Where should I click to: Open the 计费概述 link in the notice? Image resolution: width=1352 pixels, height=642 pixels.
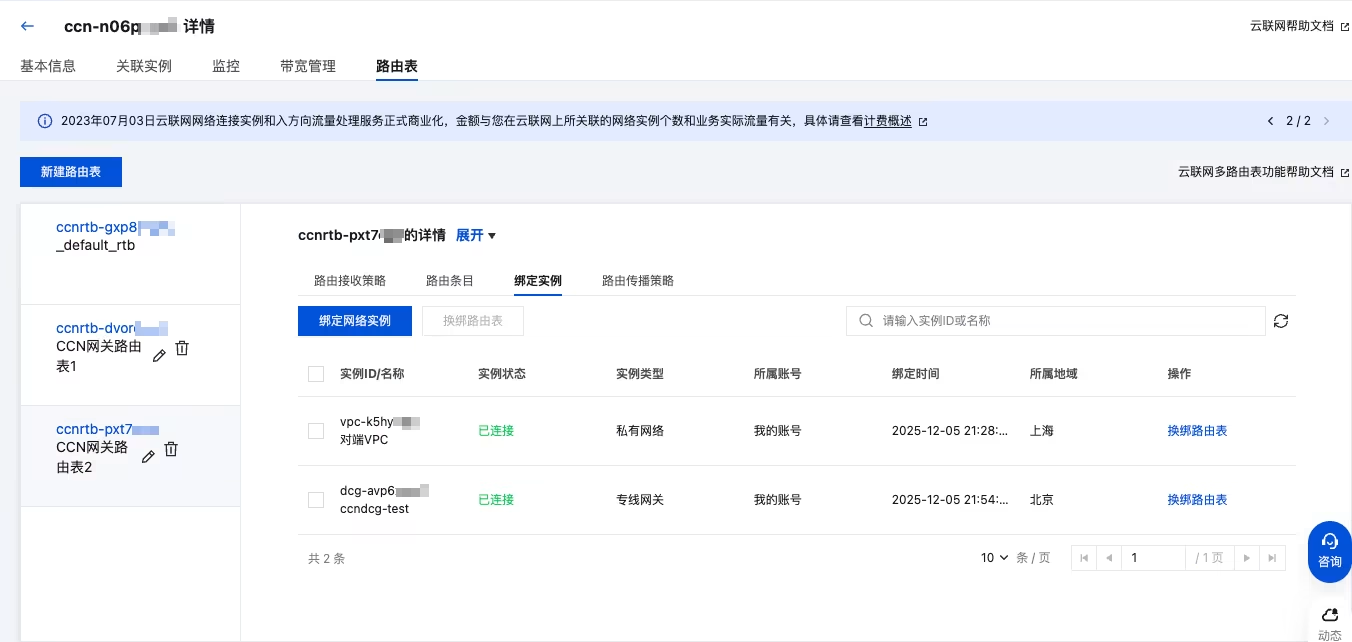pos(888,121)
